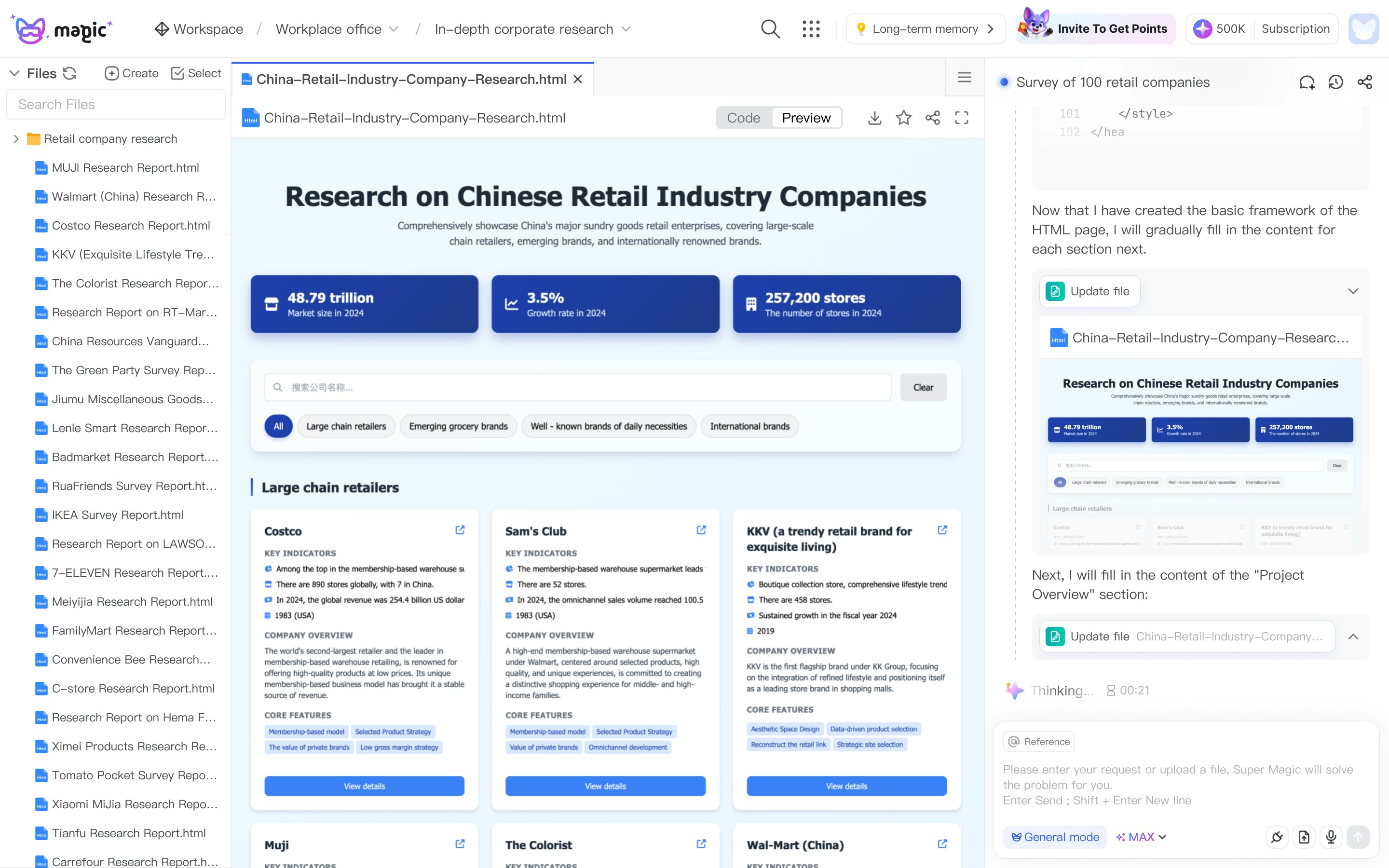Click the Clear button

pyautogui.click(x=923, y=387)
